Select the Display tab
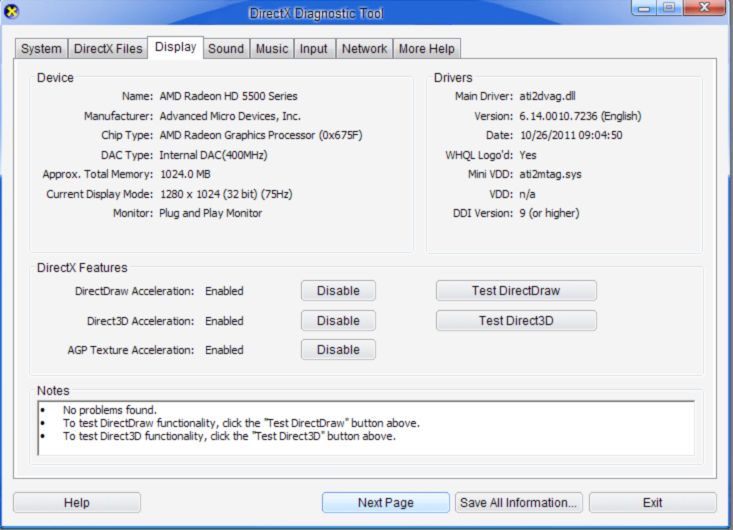 pyautogui.click(x=176, y=47)
